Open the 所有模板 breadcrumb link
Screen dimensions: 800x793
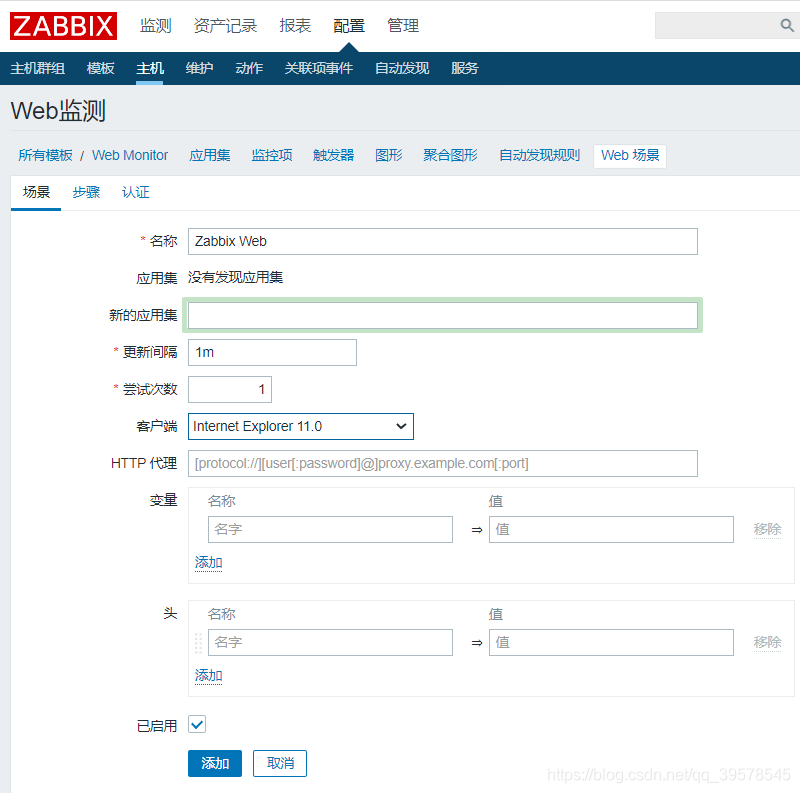(45, 155)
